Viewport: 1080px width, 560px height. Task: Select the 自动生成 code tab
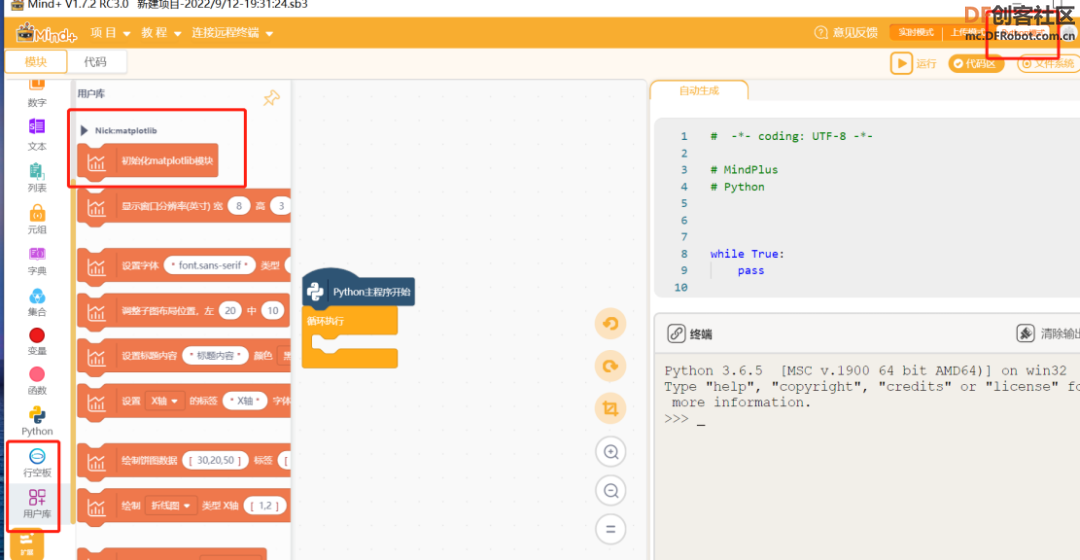tap(699, 90)
